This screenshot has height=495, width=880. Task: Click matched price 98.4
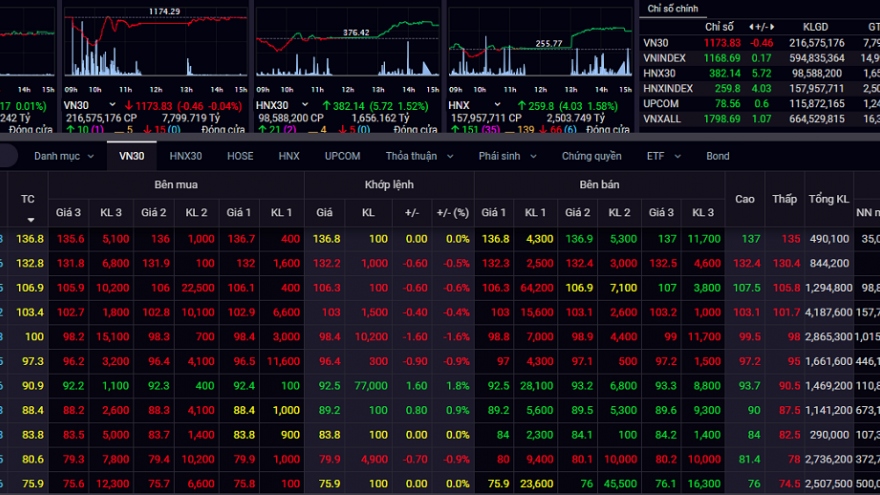click(329, 337)
